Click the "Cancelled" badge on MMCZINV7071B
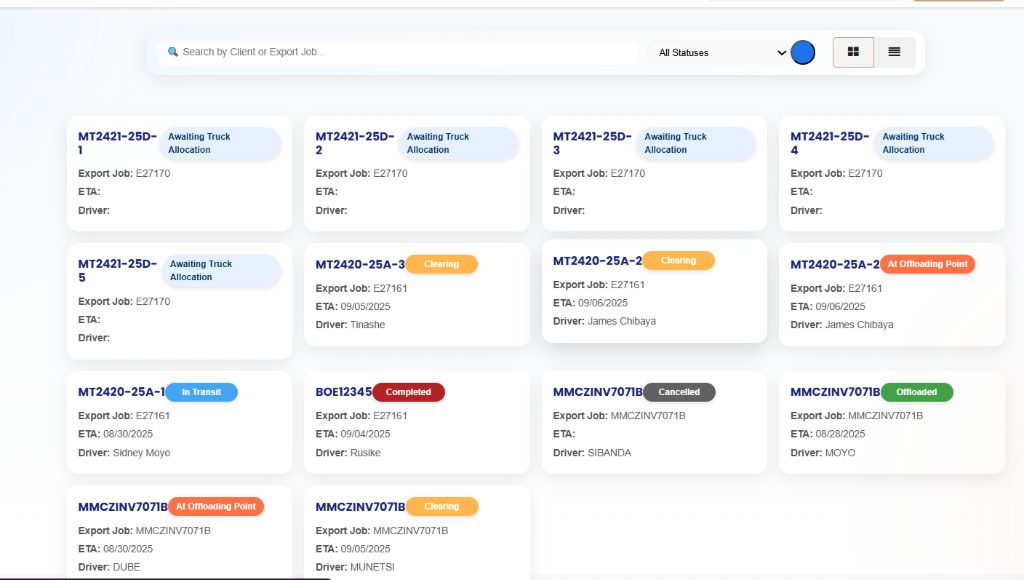1024x580 pixels. tap(680, 392)
